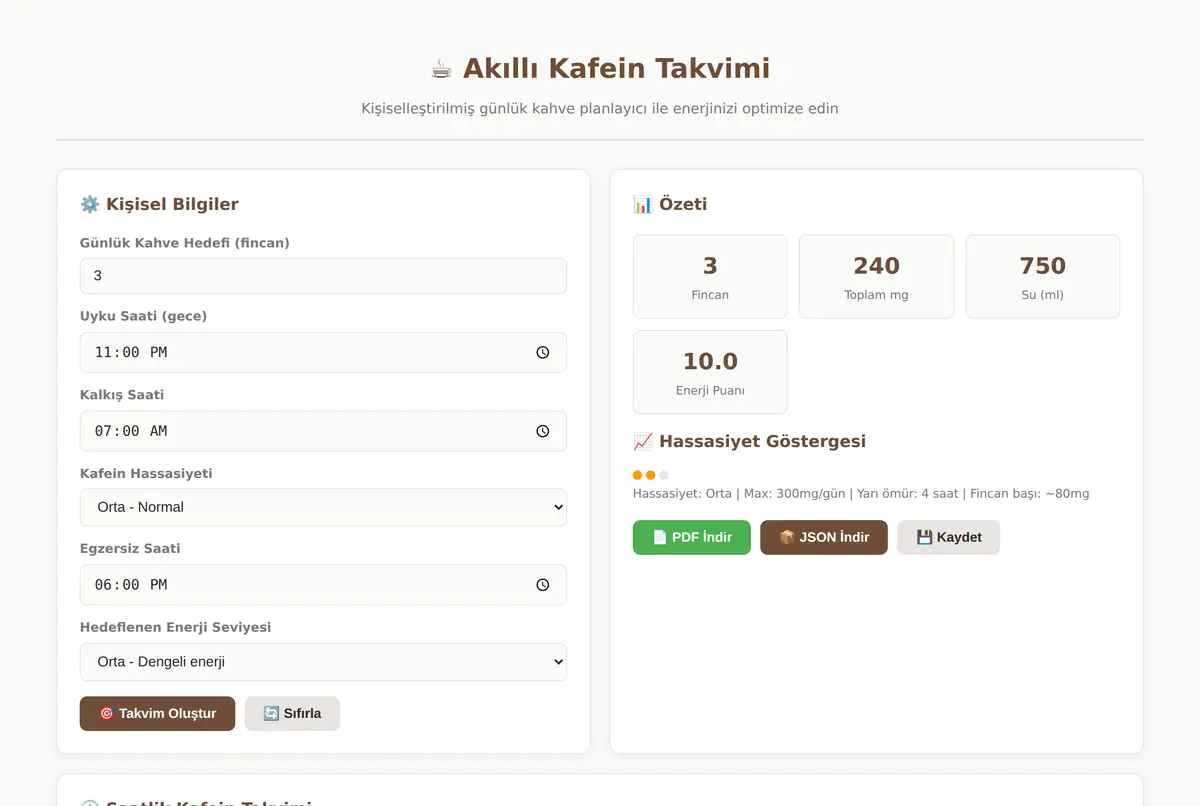Image resolution: width=1200 pixels, height=806 pixels.
Task: Click the Egzersiz Saati time input
Action: point(323,585)
